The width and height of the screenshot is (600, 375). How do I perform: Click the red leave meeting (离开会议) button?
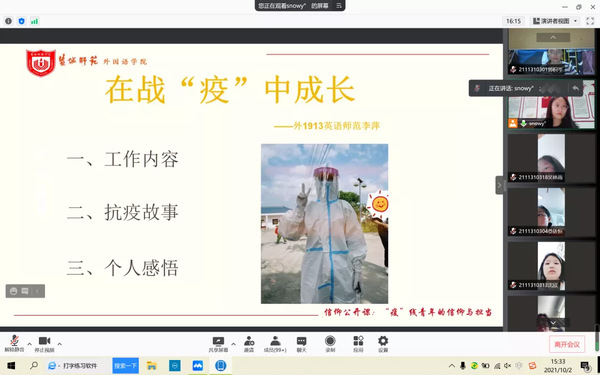pos(567,344)
